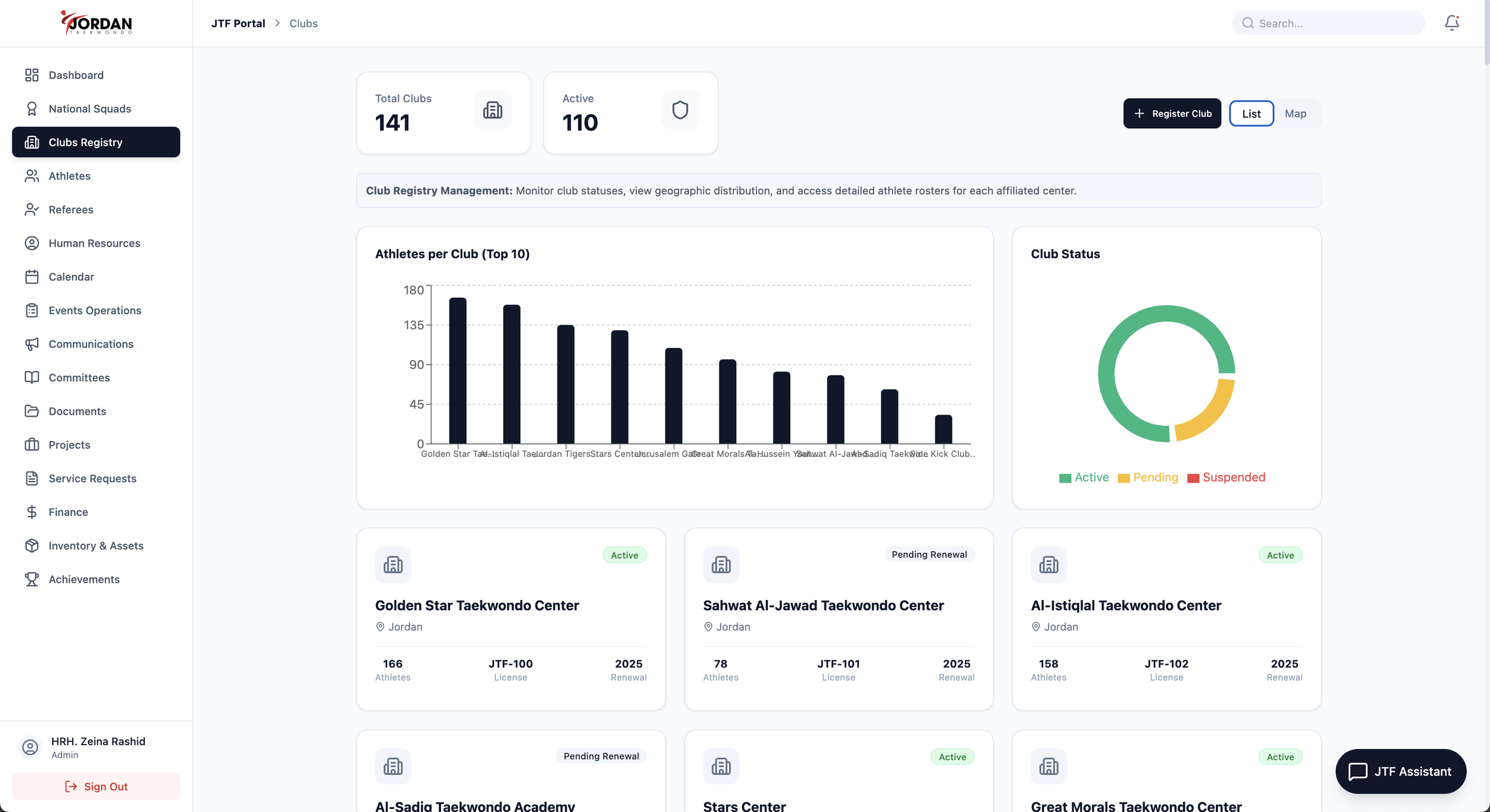Viewport: 1490px width, 812px height.
Task: Click shield icon on Active card
Action: coord(679,110)
